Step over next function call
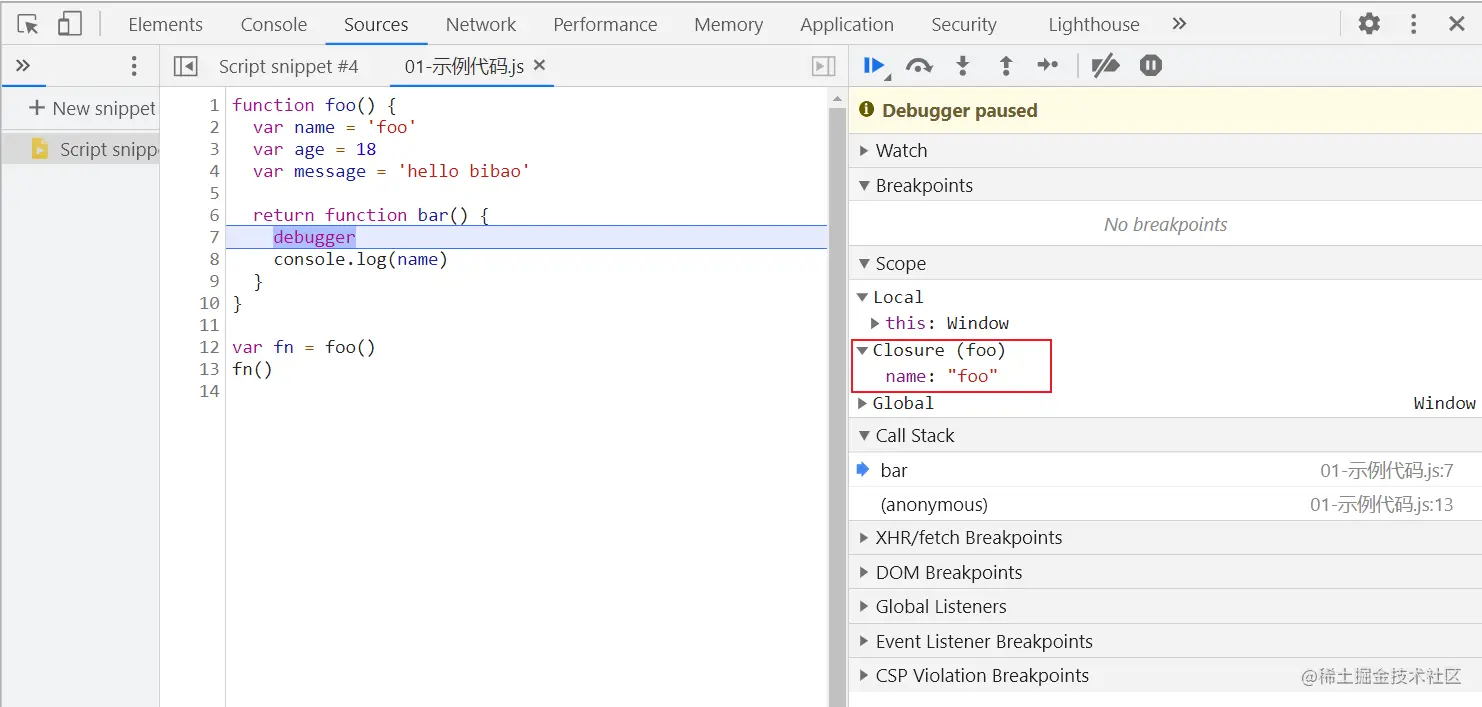This screenshot has width=1482, height=707. [x=918, y=66]
